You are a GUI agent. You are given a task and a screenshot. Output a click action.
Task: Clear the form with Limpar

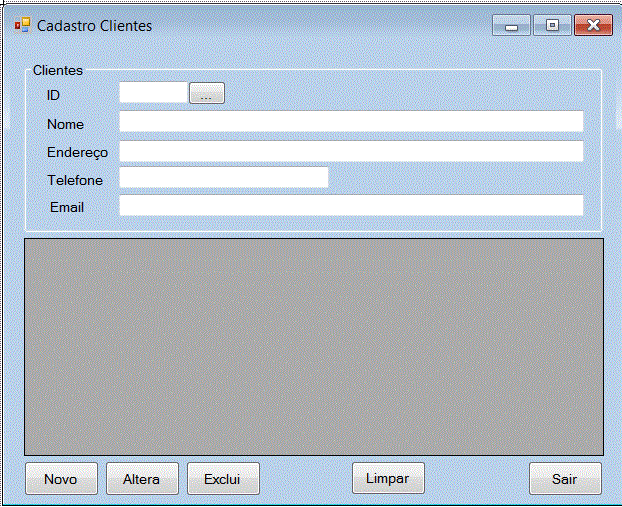pyautogui.click(x=388, y=478)
